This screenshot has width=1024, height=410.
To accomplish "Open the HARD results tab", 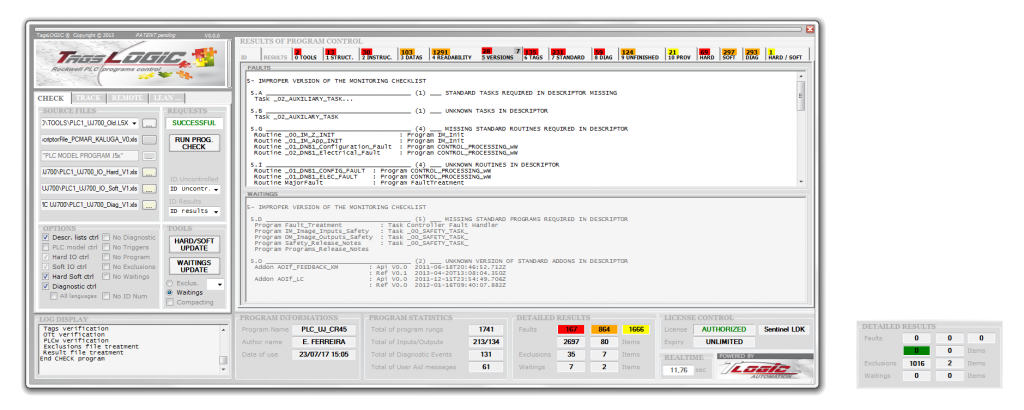I will (707, 55).
